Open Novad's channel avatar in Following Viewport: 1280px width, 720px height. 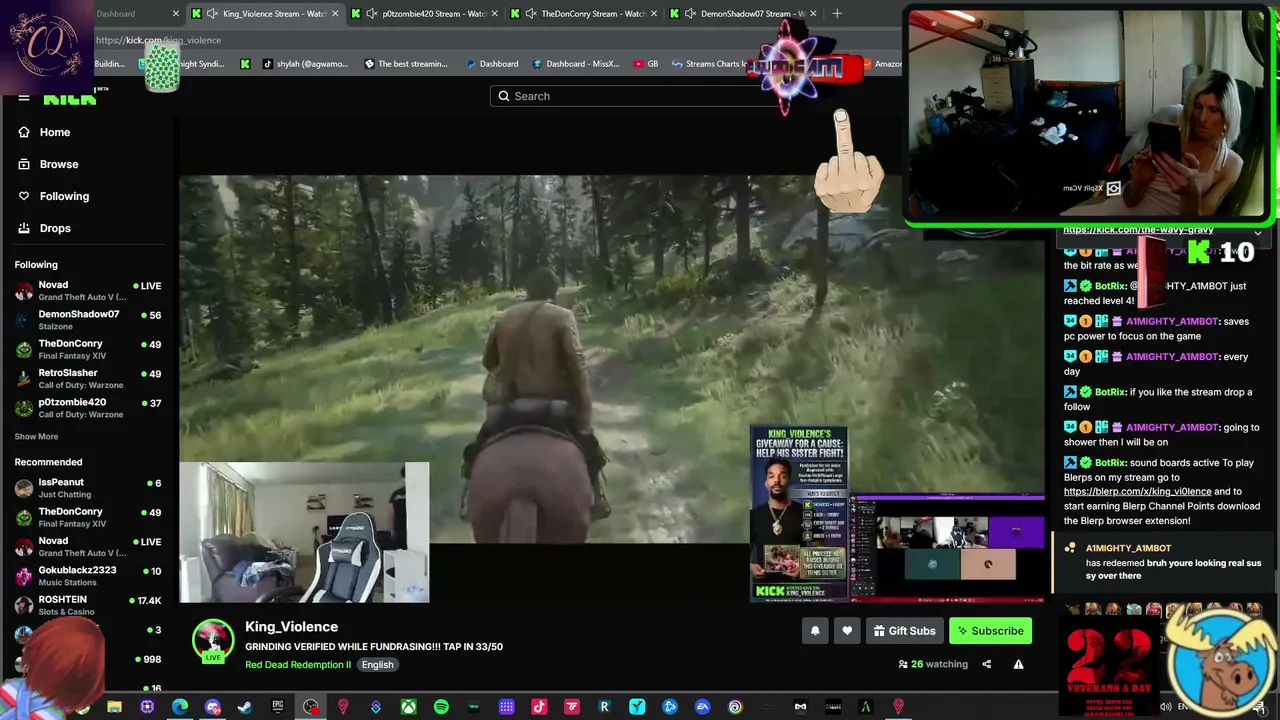[x=24, y=291]
